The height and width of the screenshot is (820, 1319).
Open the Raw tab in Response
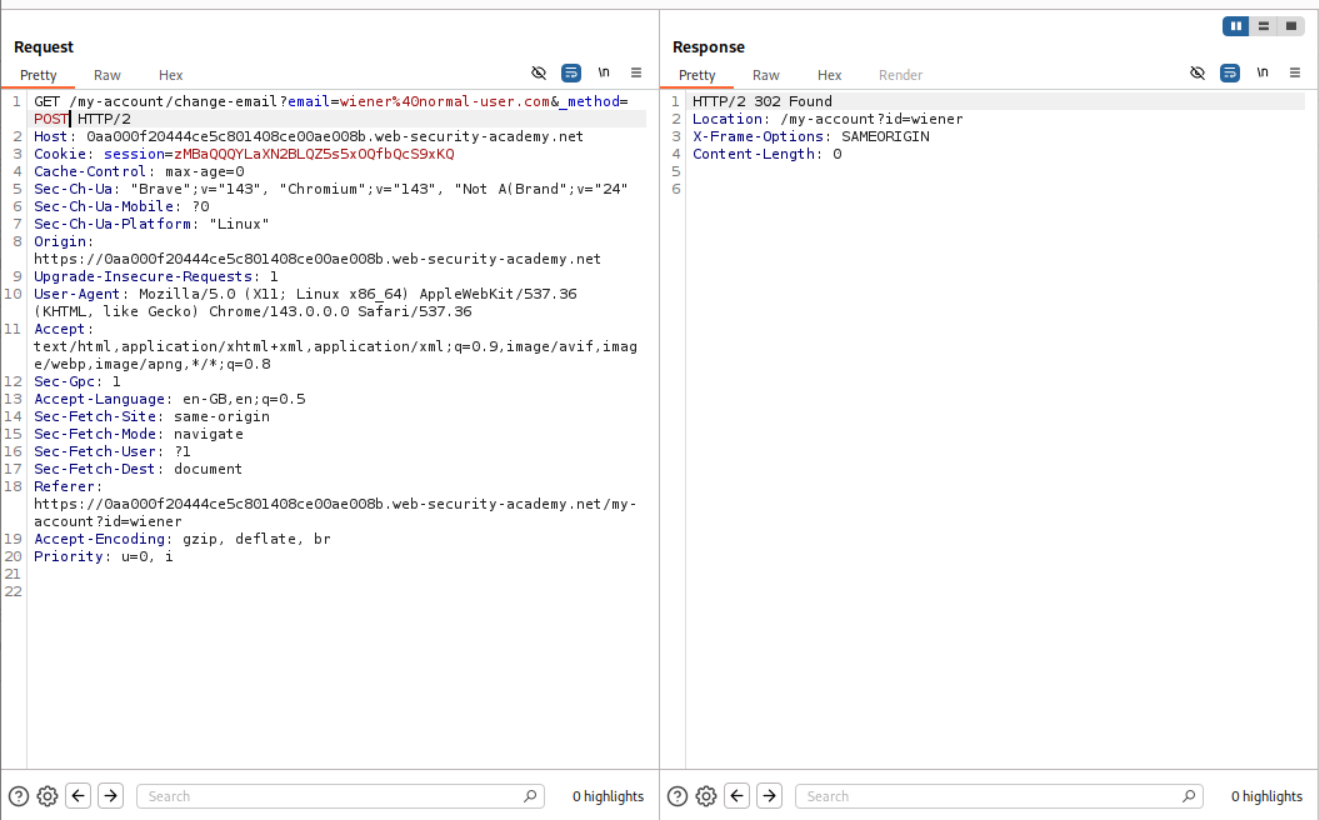766,75
